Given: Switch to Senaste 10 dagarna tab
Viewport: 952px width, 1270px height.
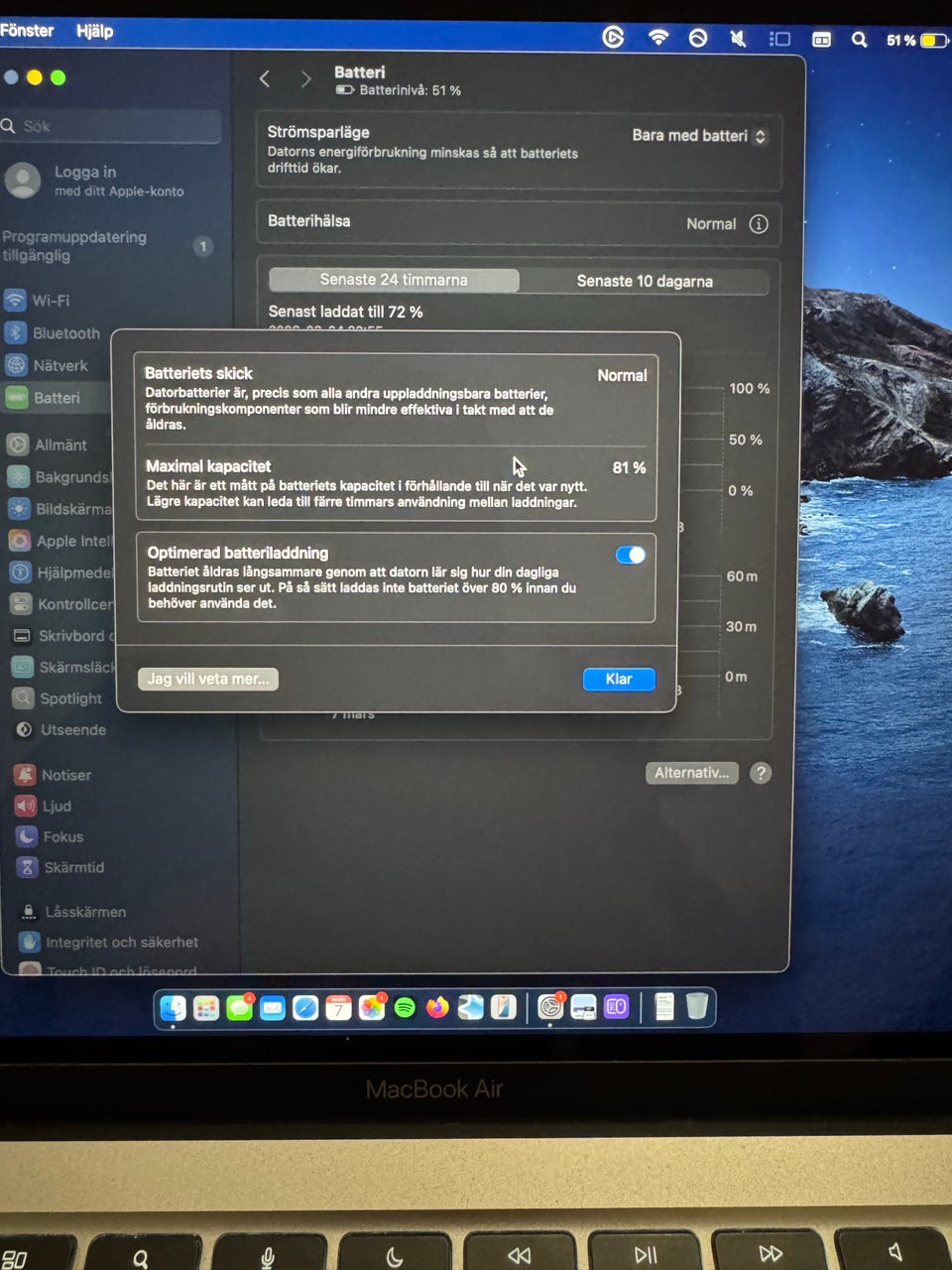Looking at the screenshot, I should [x=645, y=281].
